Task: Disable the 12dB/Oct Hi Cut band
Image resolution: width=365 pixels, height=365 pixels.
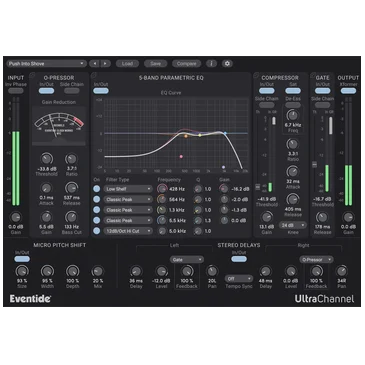Action: [x=97, y=231]
